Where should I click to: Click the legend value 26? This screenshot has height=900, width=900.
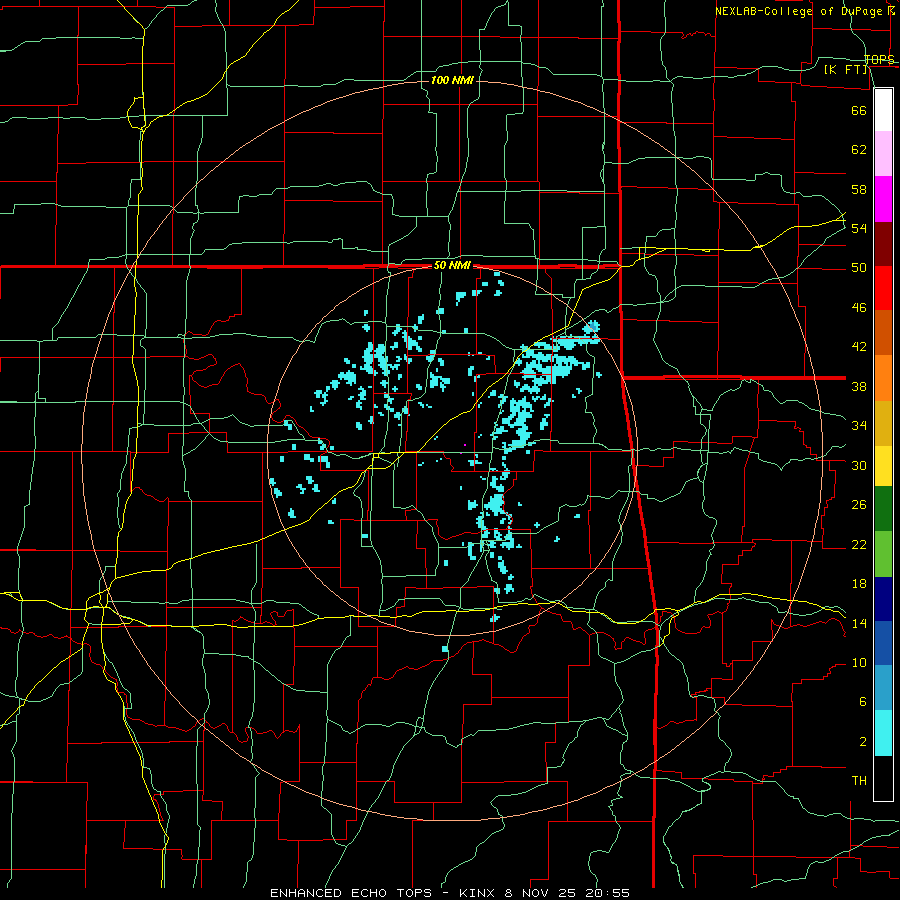point(859,505)
